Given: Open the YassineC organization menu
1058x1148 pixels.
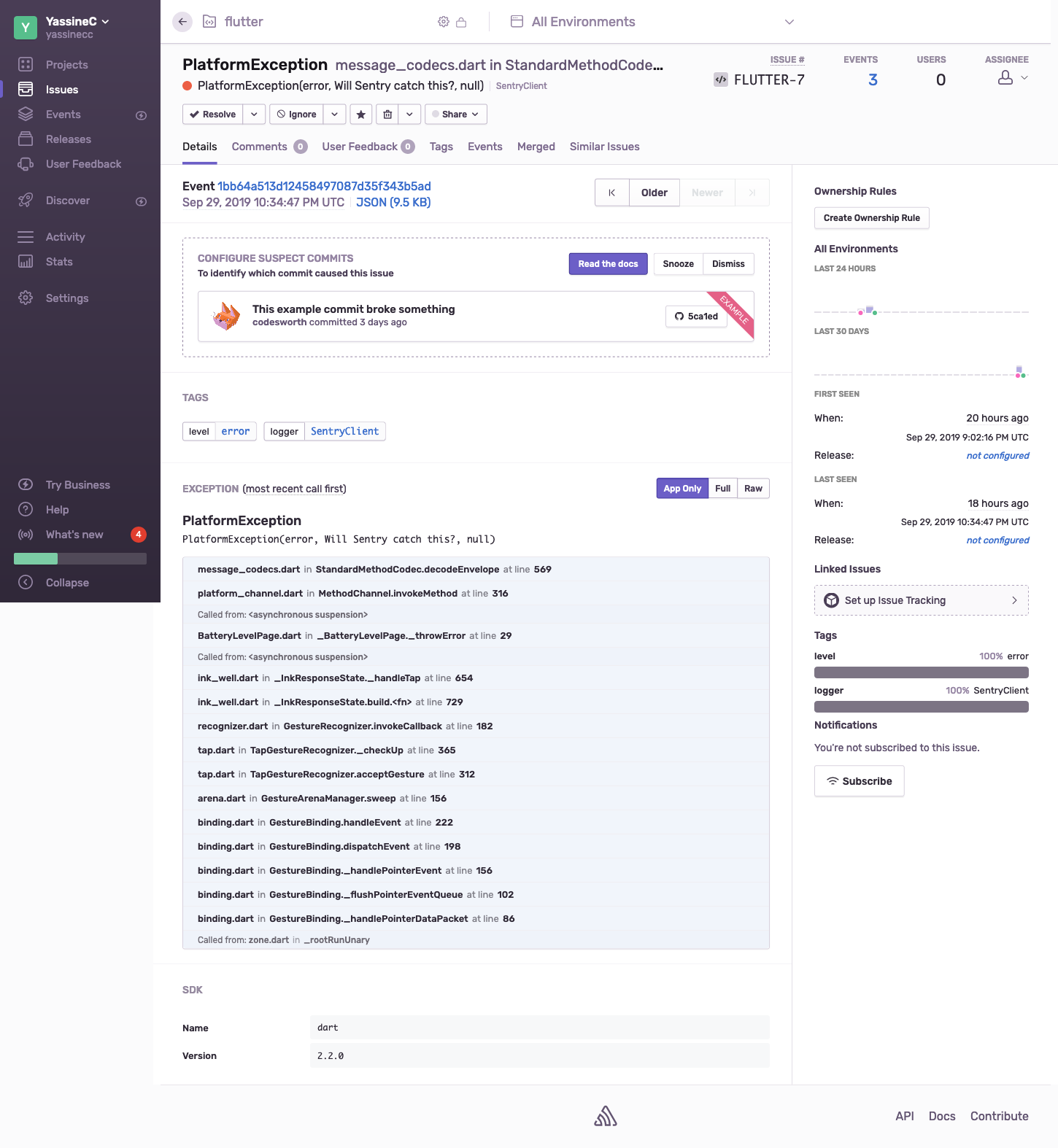Looking at the screenshot, I should tap(77, 21).
